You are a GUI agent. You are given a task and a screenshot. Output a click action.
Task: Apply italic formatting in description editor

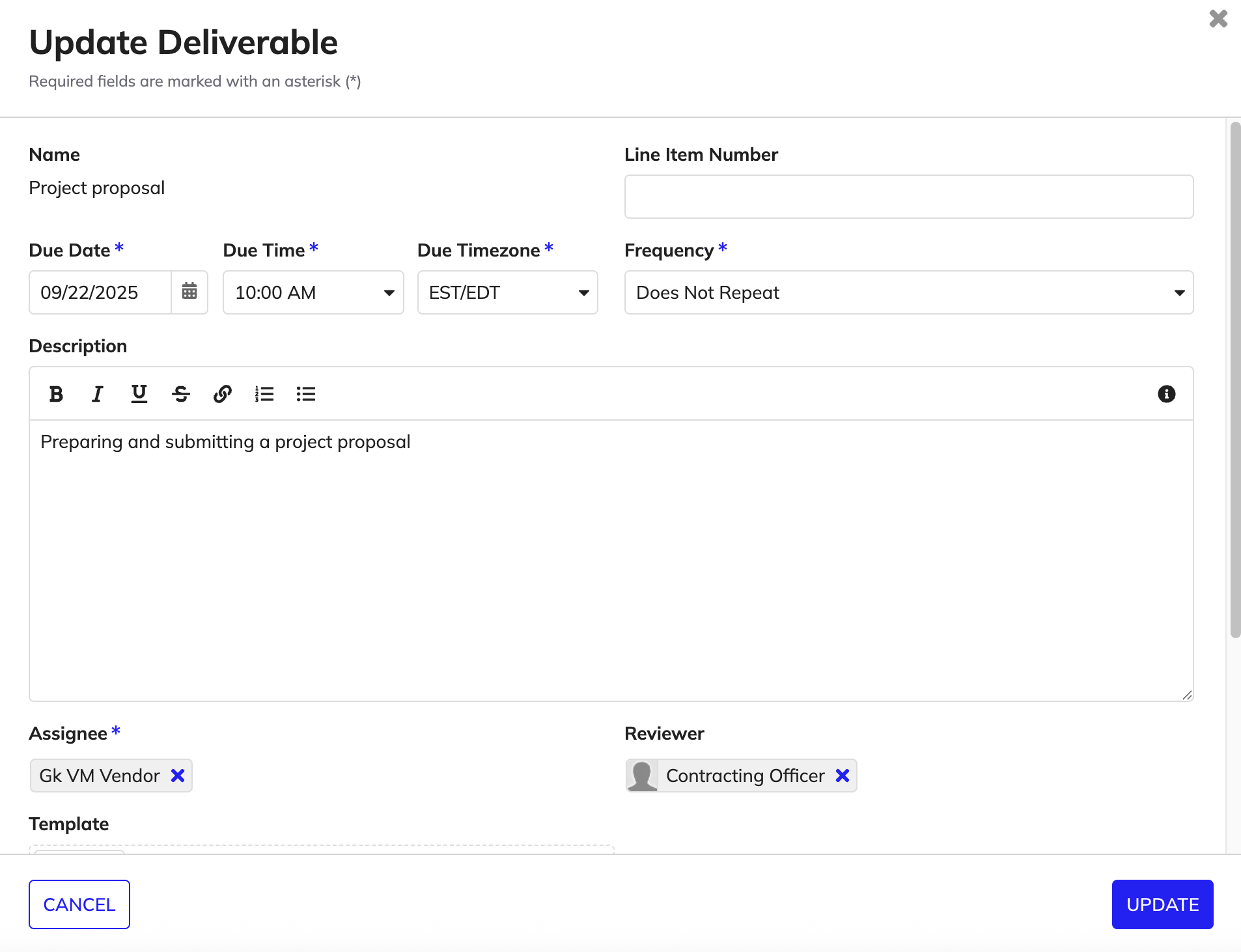(x=97, y=394)
